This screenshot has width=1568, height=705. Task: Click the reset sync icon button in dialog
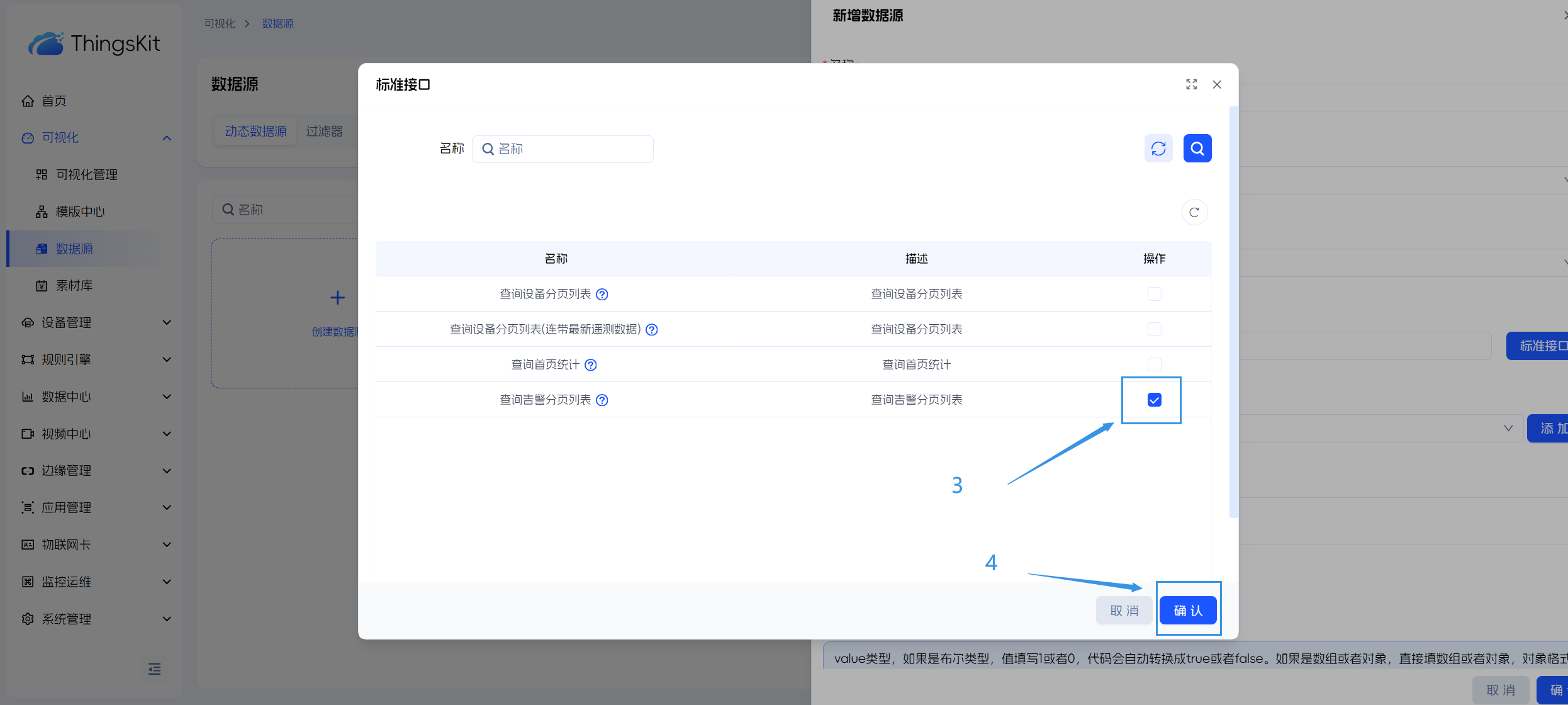[1158, 149]
